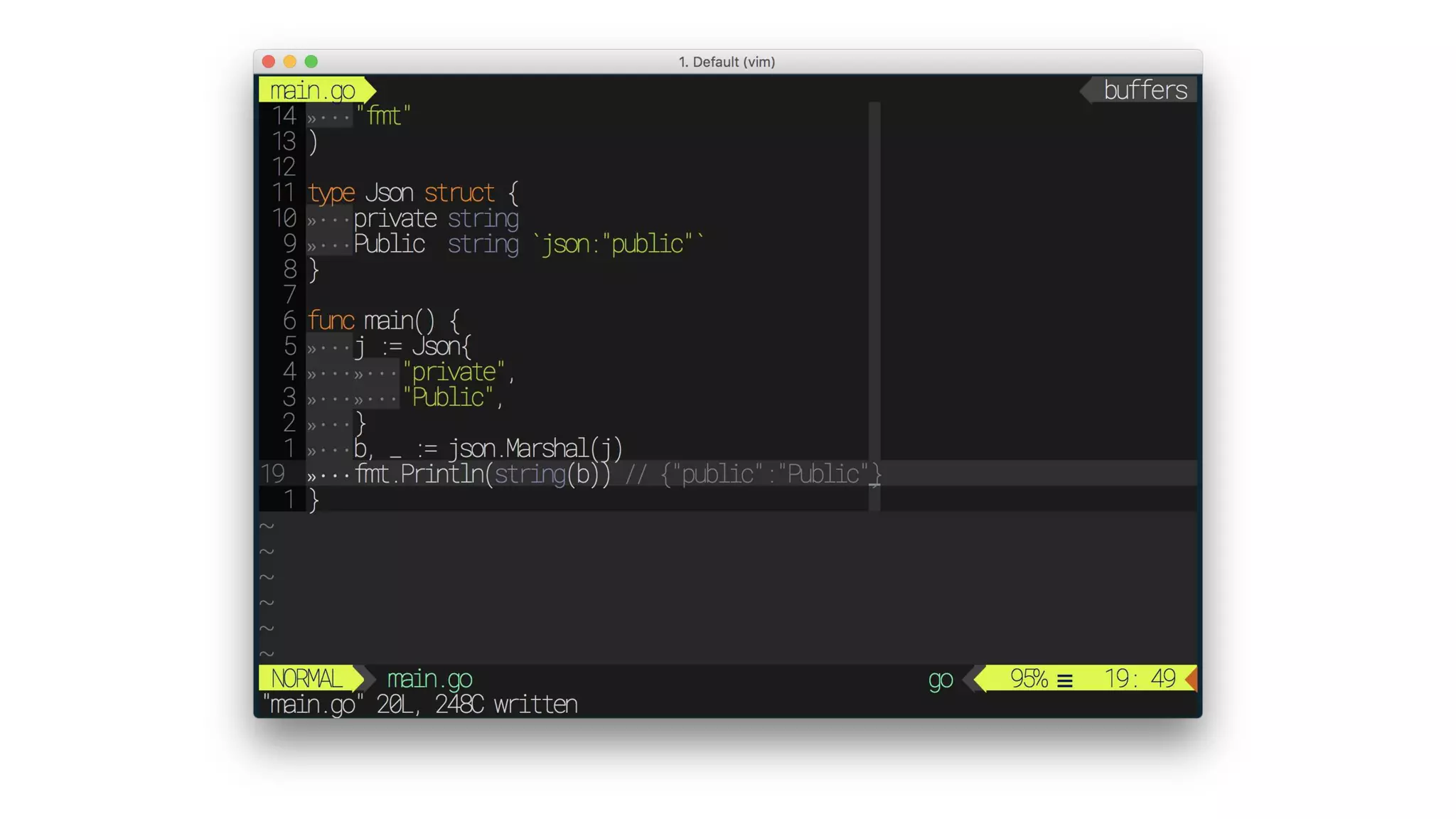Click the NORMAL mode indicator
1456x819 pixels.
point(307,679)
